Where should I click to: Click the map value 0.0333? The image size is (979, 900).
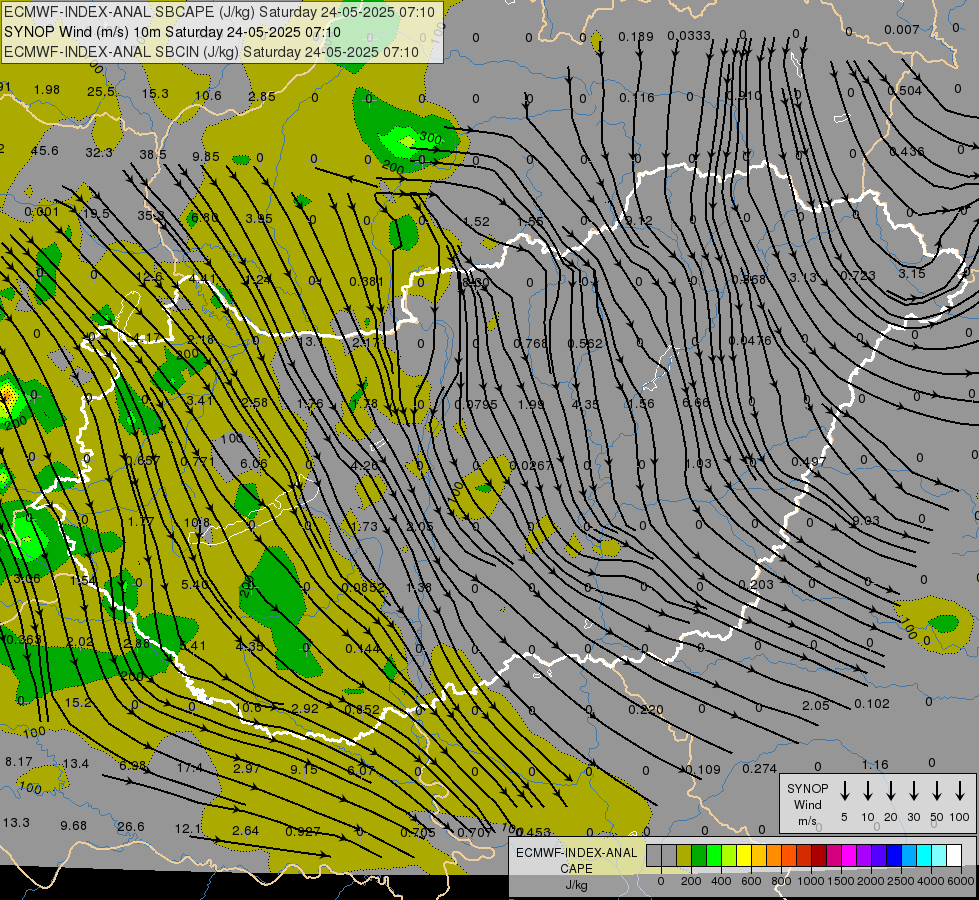(x=689, y=36)
